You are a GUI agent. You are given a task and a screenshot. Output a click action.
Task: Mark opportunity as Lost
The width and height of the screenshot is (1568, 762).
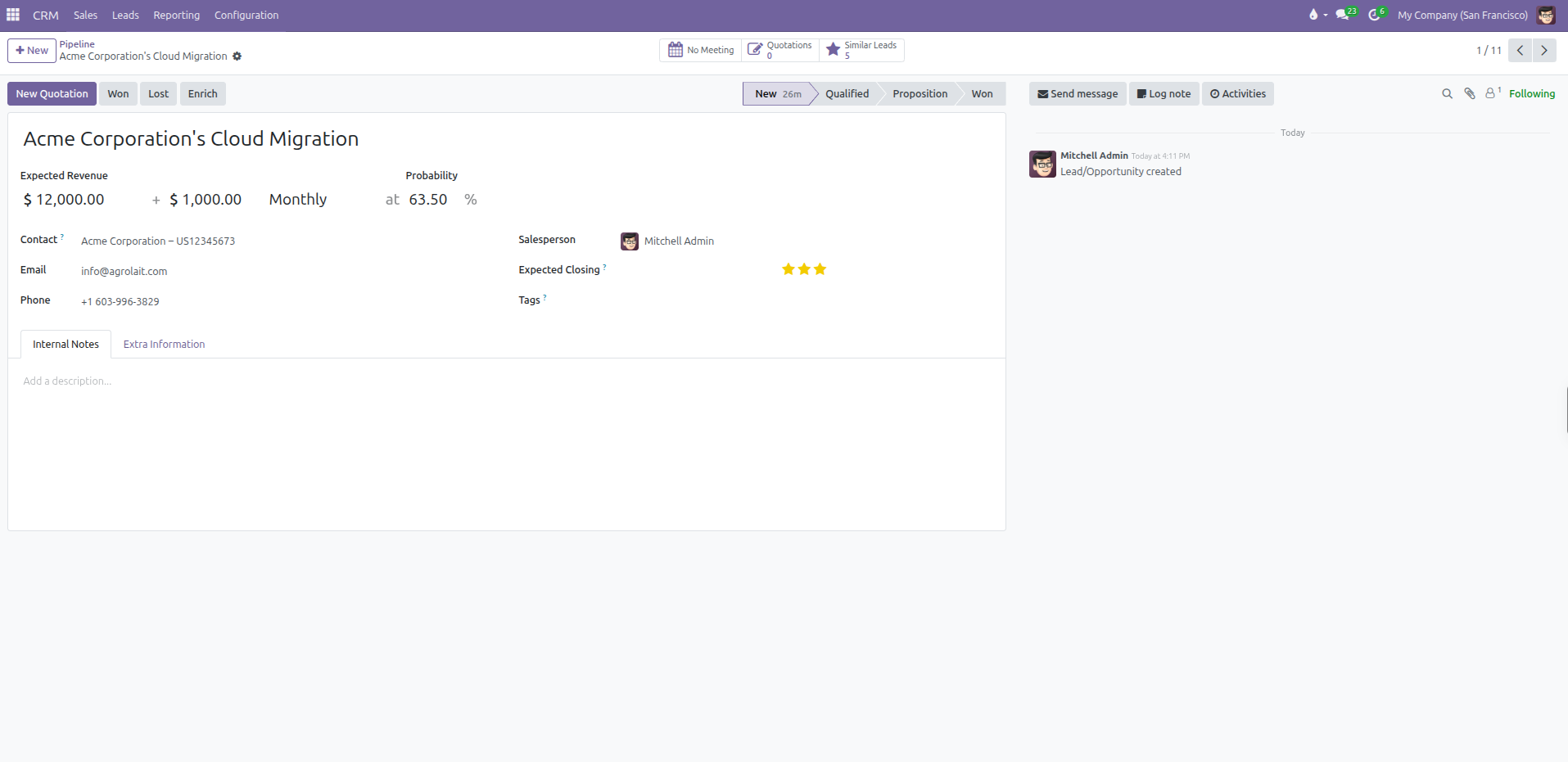158,94
